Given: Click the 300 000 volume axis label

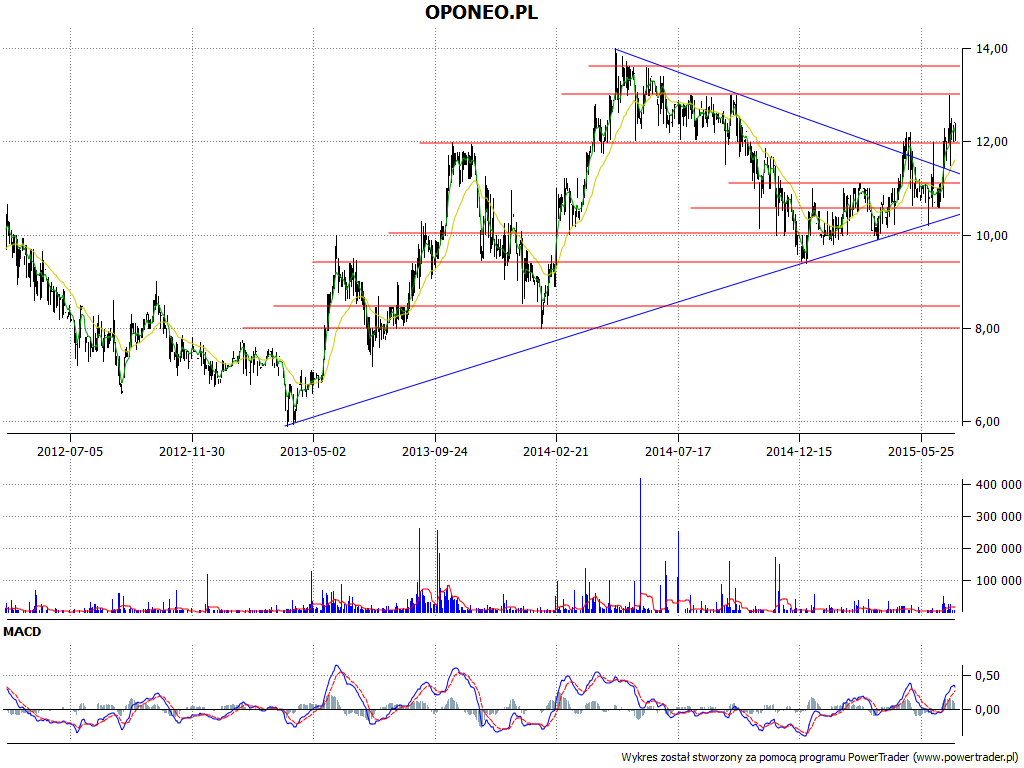Looking at the screenshot, I should coord(999,517).
